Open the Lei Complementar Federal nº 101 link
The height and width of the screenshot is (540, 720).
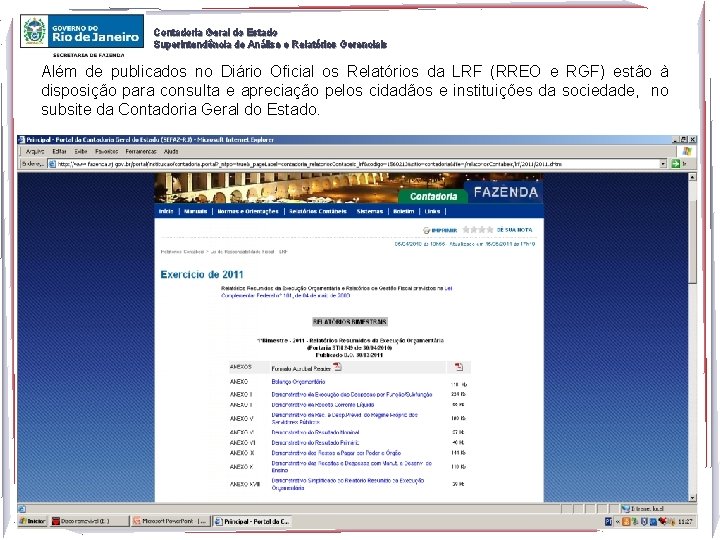point(337,292)
